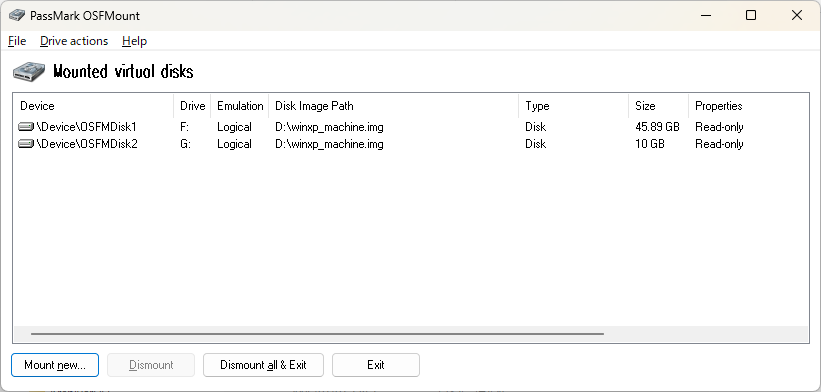
Task: Open the Help menu
Action: [x=134, y=41]
